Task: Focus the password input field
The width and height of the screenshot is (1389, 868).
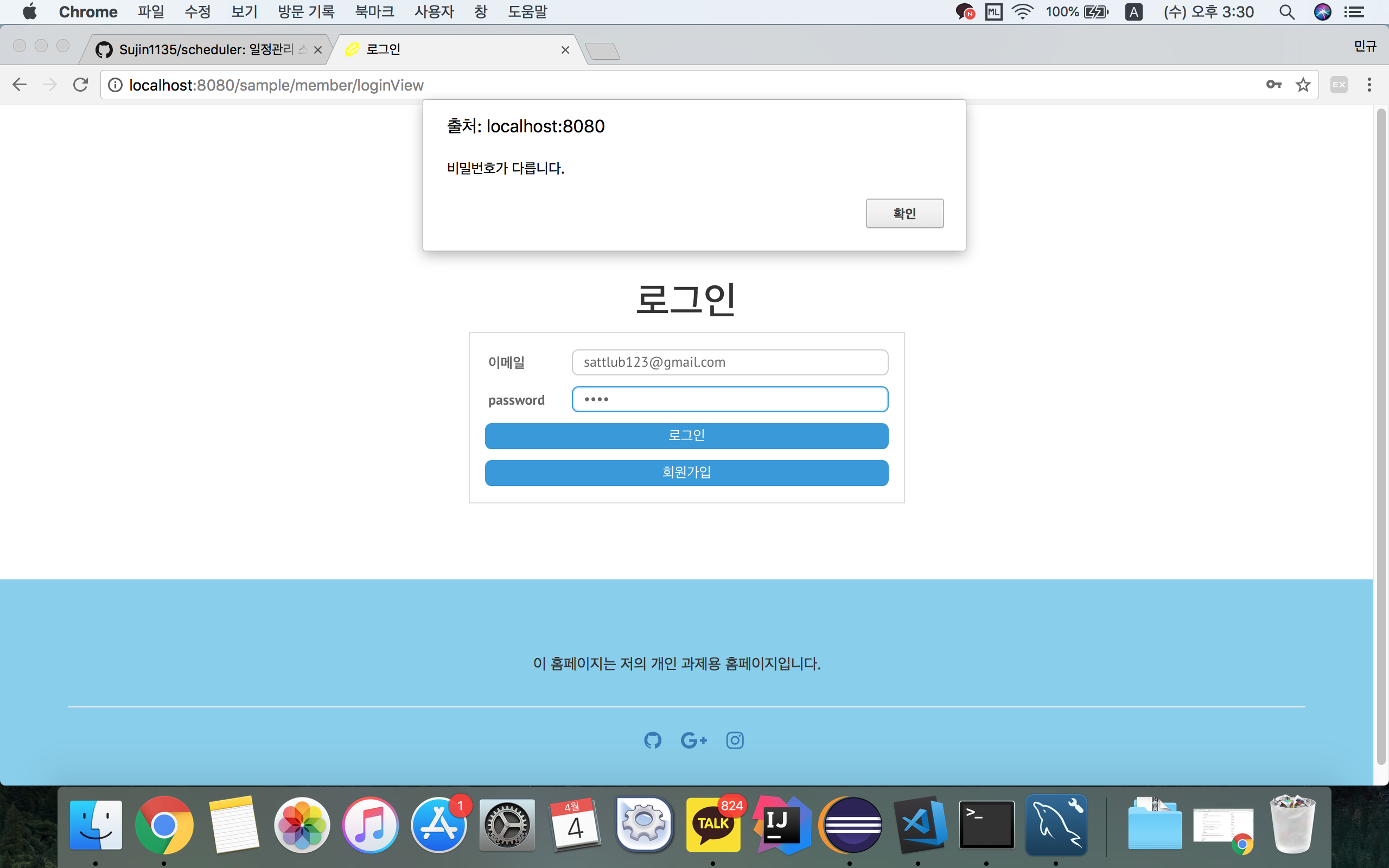Action: pos(730,400)
